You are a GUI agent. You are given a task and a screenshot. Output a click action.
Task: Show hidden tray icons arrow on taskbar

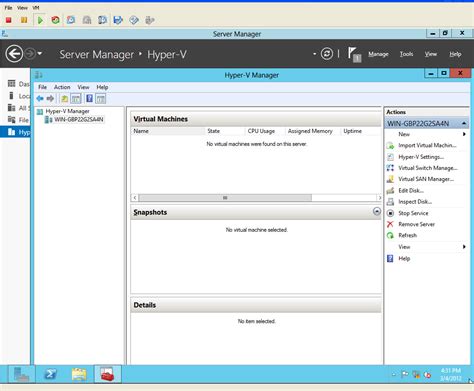[393, 375]
